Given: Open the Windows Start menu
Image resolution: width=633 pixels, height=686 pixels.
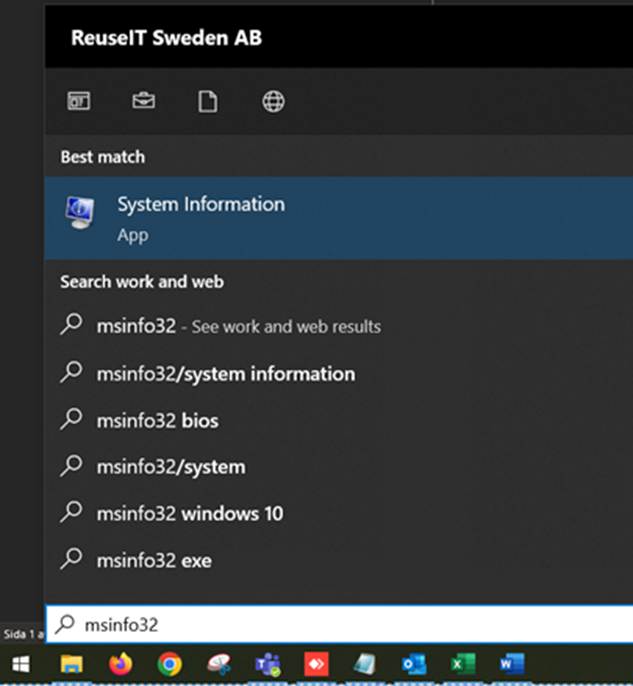Looking at the screenshot, I should click(x=21, y=664).
